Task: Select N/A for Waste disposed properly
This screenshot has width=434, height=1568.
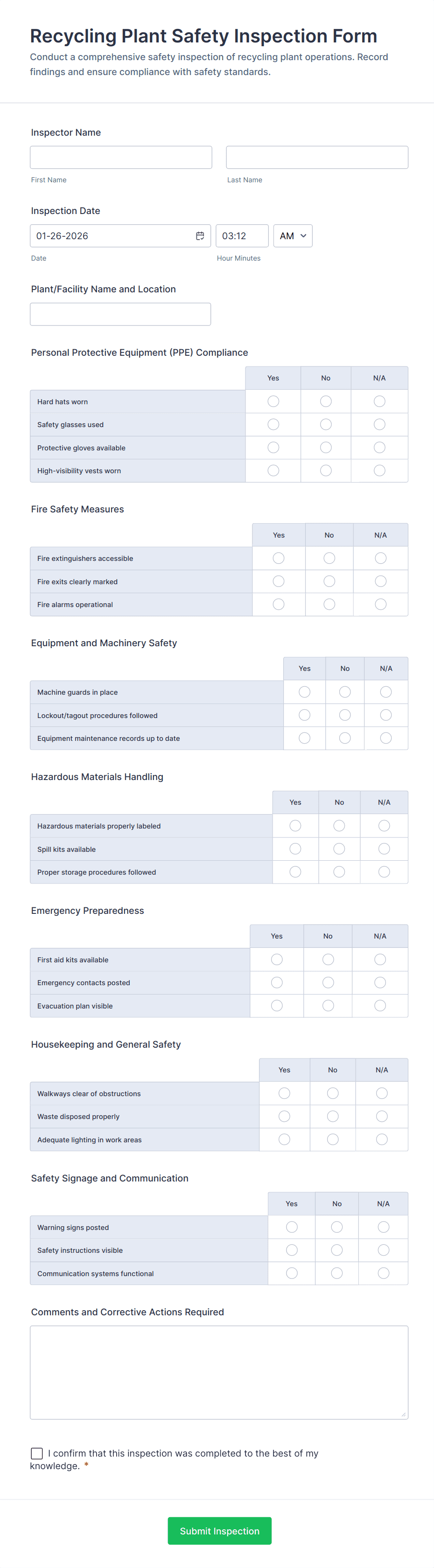Action: 382,1116
